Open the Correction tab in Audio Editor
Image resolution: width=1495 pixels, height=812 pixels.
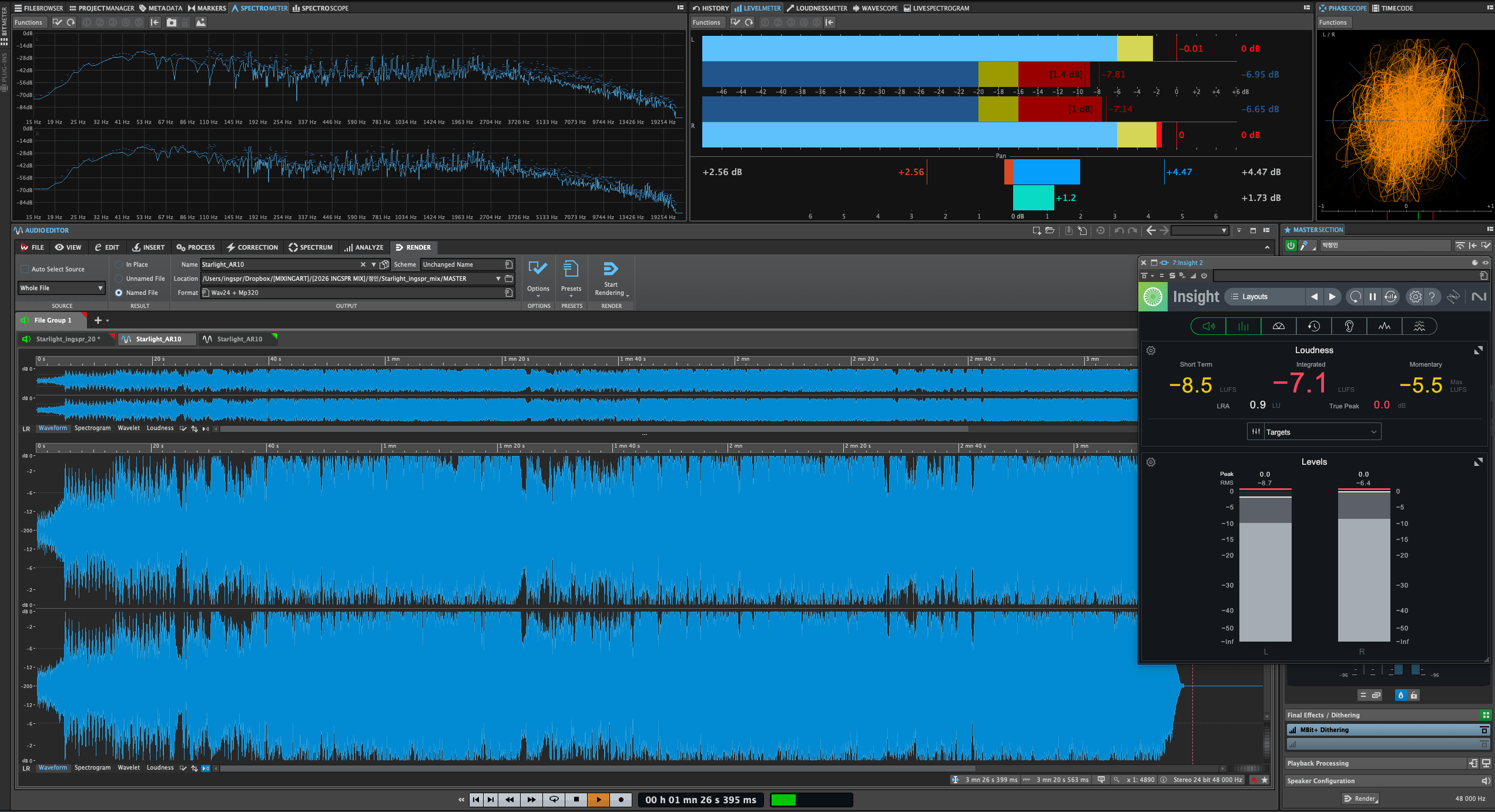pyautogui.click(x=253, y=247)
